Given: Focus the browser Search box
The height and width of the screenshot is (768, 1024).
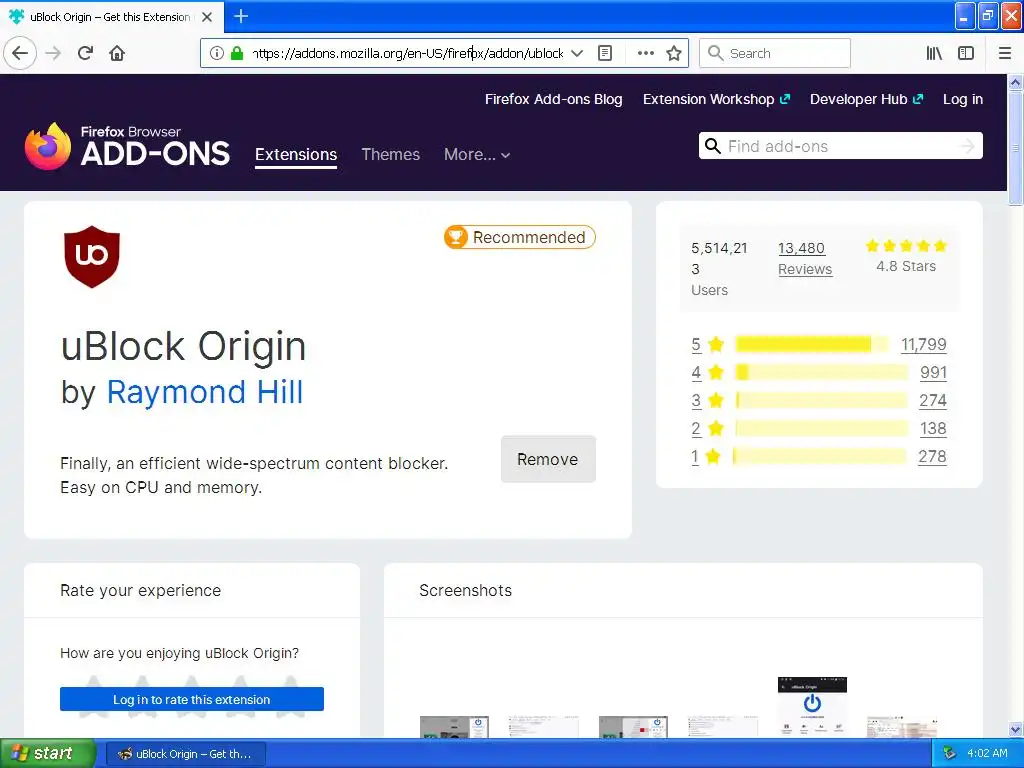Looking at the screenshot, I should pos(775,53).
